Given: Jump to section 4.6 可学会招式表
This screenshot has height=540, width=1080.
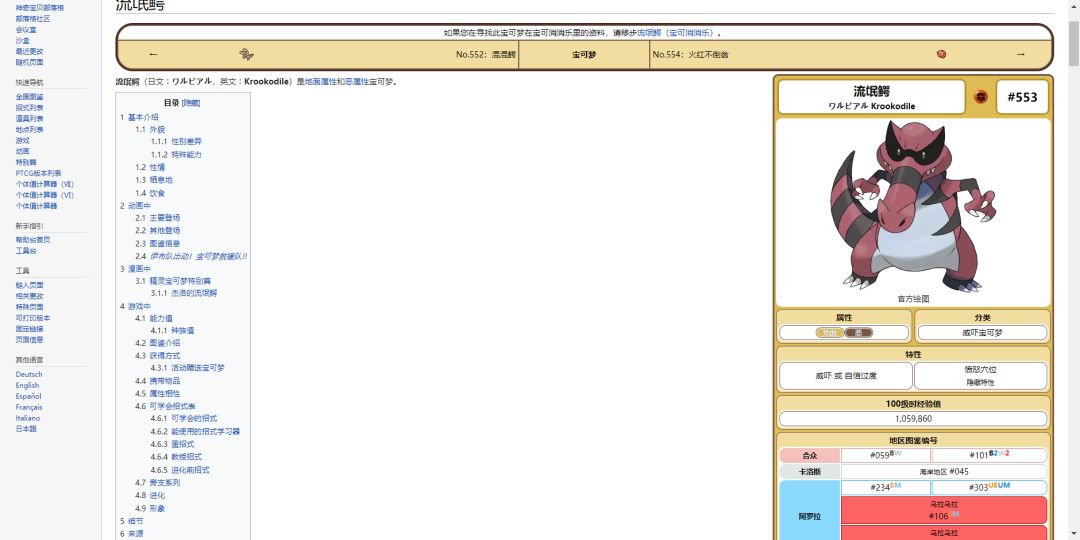Looking at the screenshot, I should (x=165, y=406).
